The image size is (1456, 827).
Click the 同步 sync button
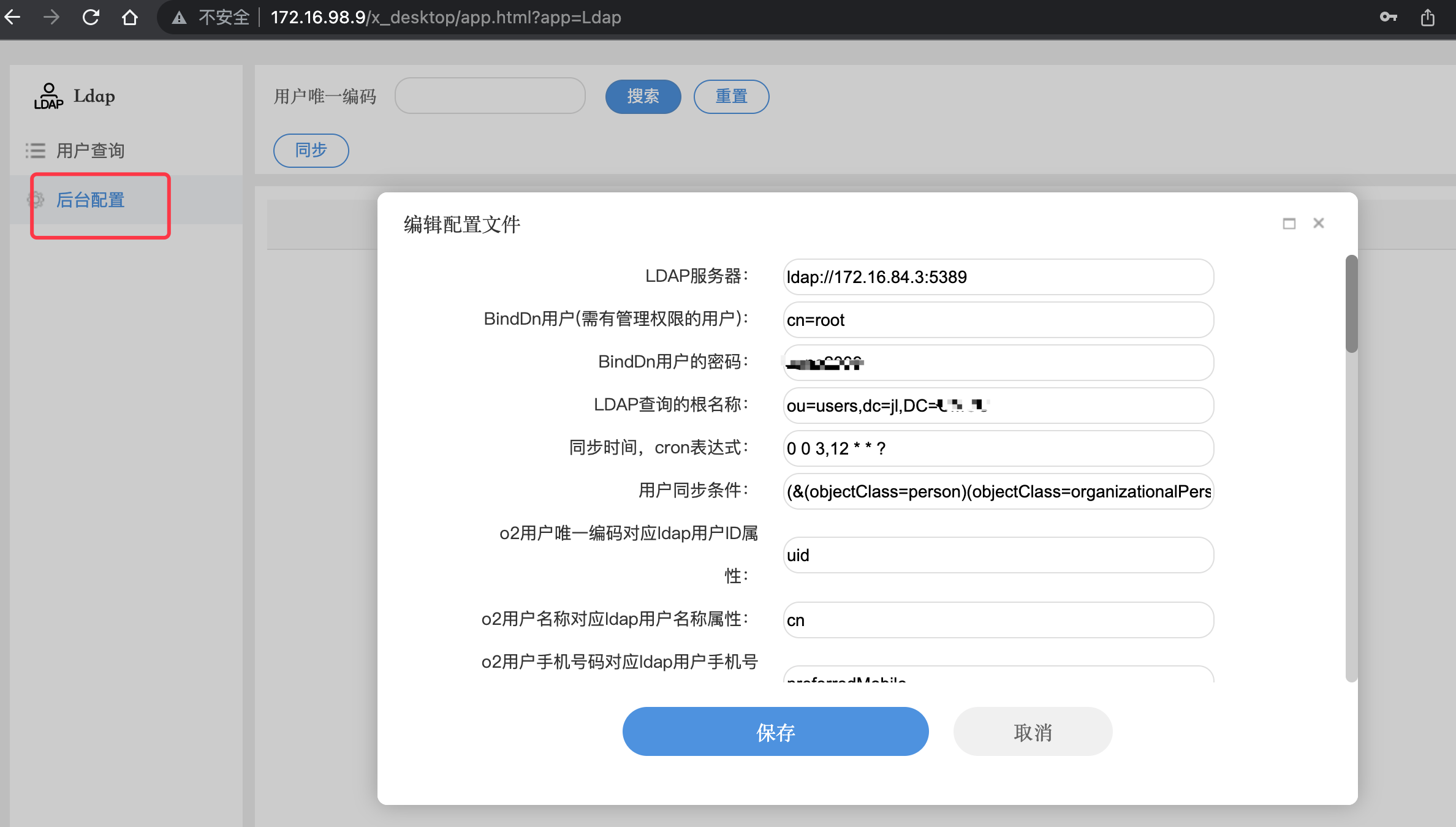point(311,151)
